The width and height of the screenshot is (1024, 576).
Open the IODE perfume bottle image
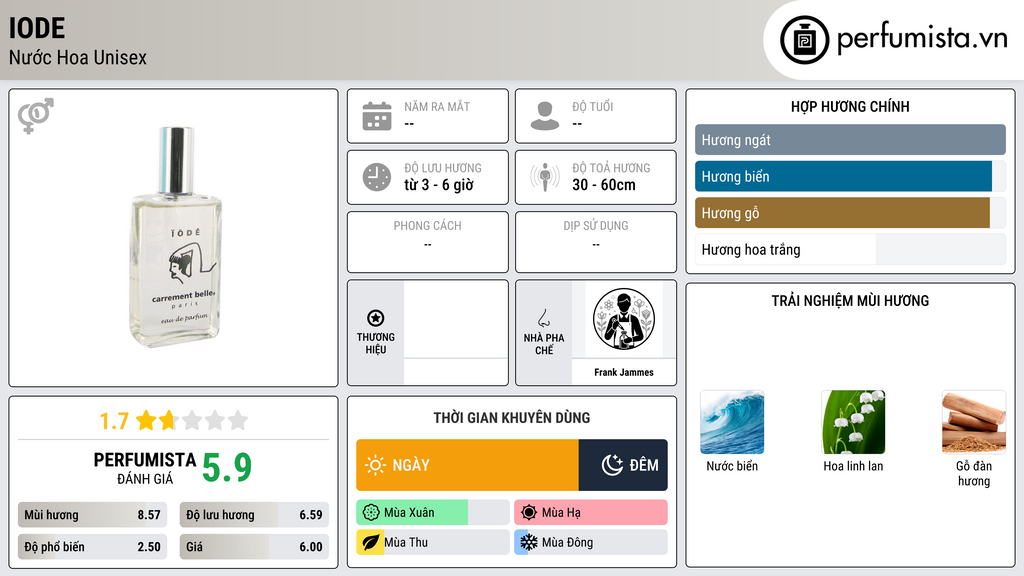175,237
